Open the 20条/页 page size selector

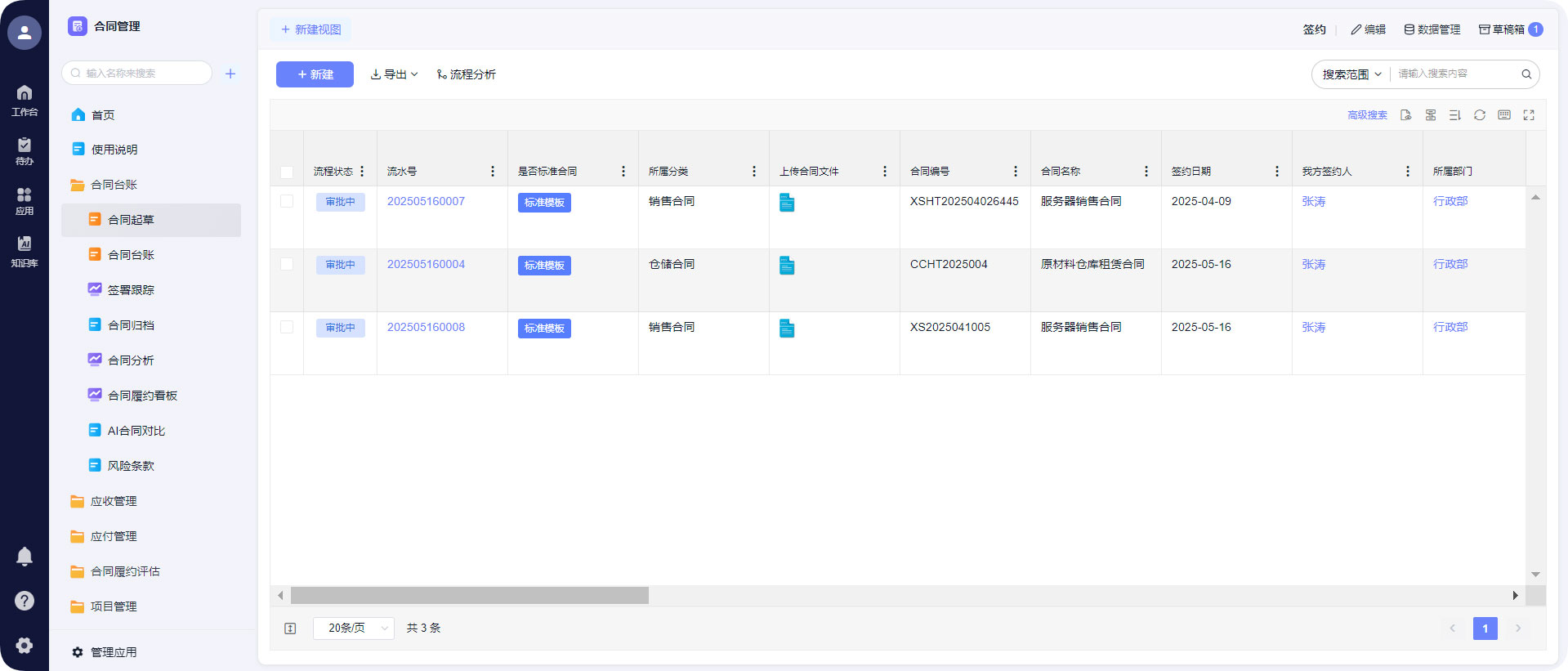click(x=354, y=628)
